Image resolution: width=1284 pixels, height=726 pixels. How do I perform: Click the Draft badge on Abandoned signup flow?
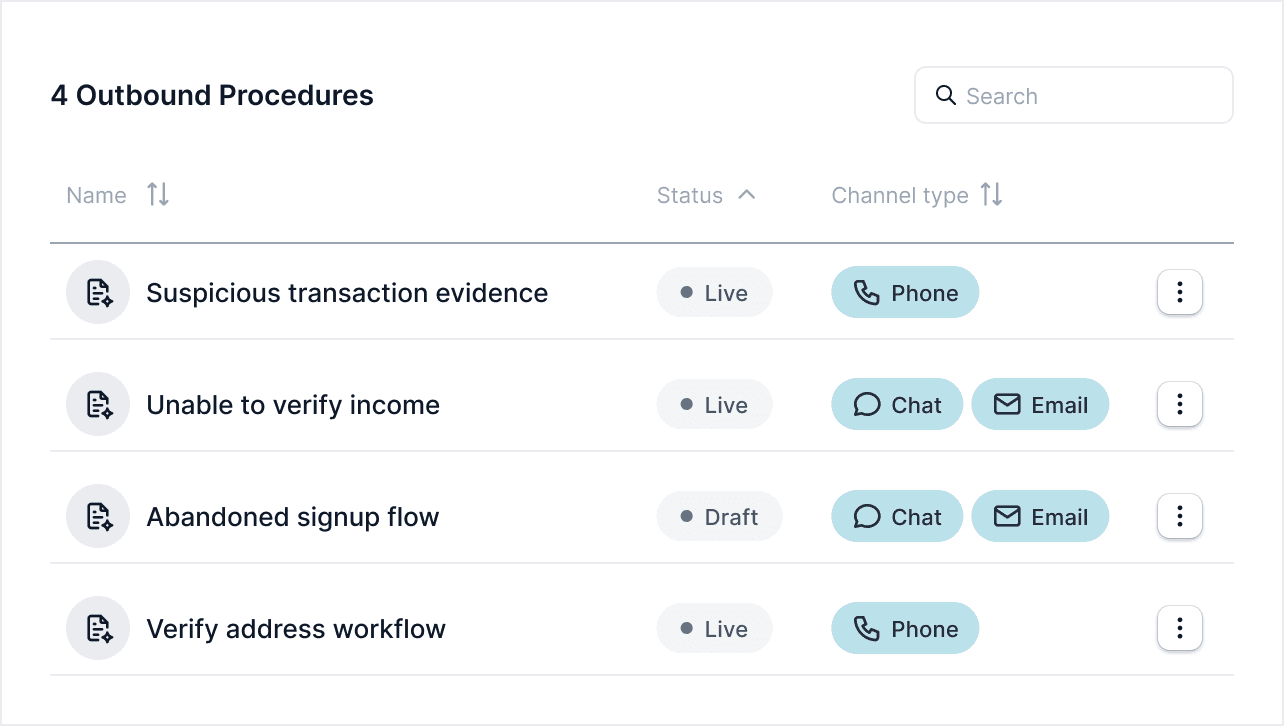[x=719, y=516]
